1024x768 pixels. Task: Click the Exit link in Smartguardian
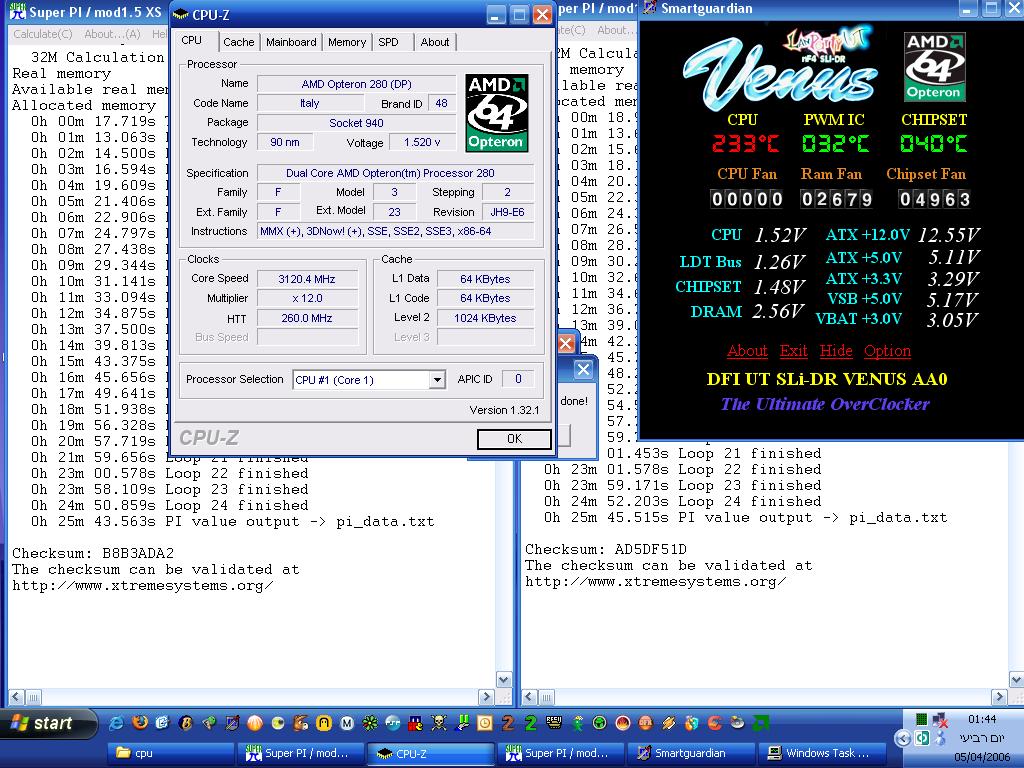pyautogui.click(x=793, y=351)
